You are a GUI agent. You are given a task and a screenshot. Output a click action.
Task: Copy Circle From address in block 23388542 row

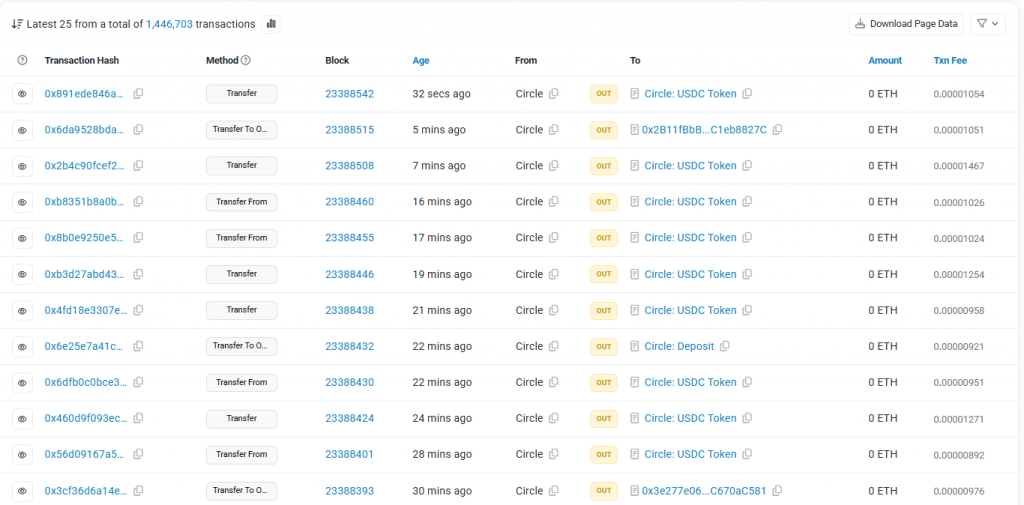coord(554,94)
